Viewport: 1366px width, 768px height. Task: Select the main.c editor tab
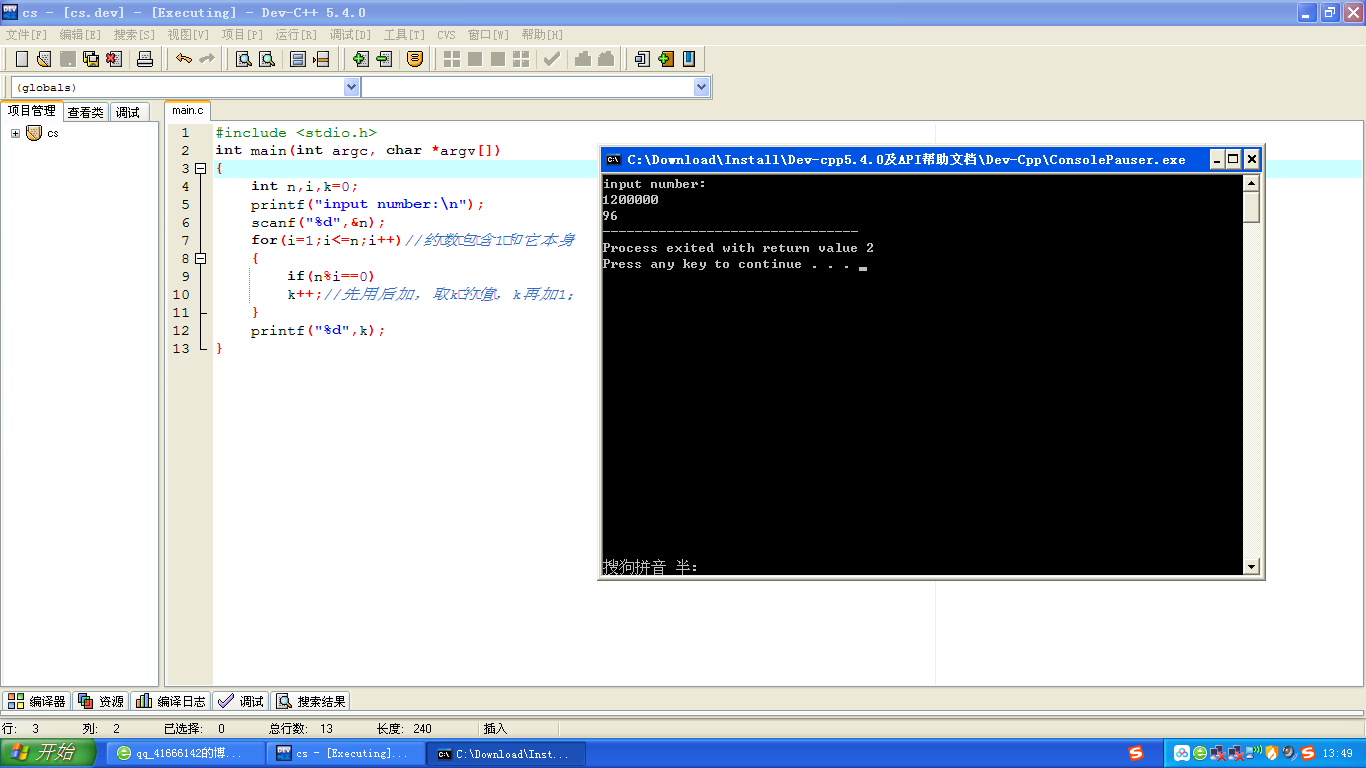point(187,111)
